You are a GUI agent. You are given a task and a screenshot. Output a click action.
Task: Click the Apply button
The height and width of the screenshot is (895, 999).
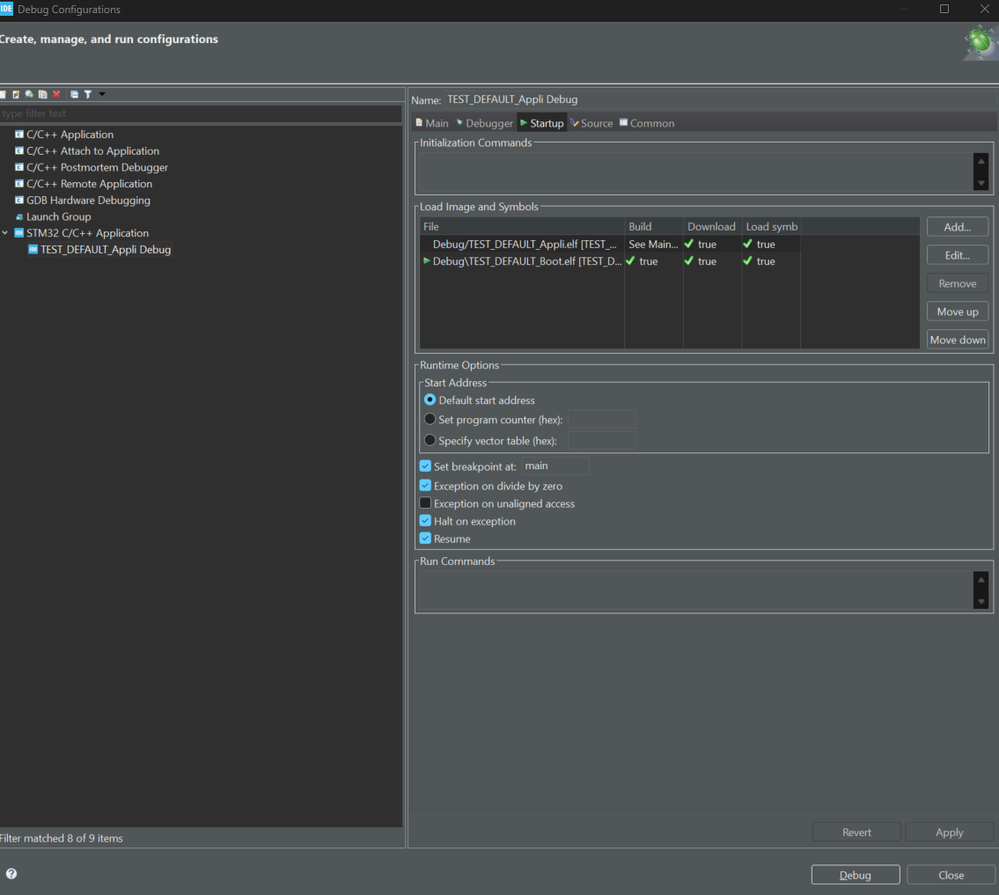pos(949,832)
